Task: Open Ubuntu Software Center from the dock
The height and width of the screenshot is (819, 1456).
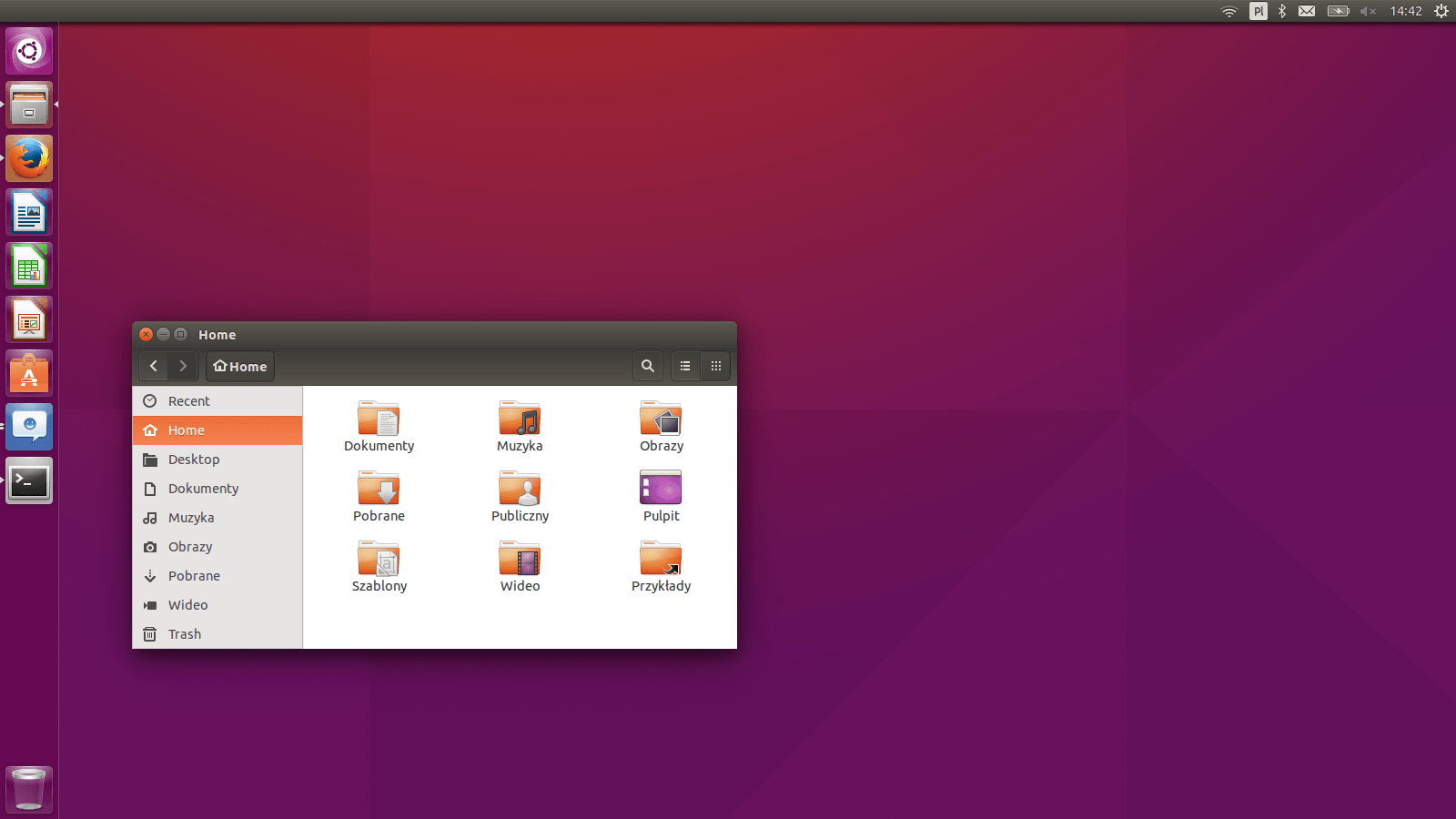Action: coord(29,373)
